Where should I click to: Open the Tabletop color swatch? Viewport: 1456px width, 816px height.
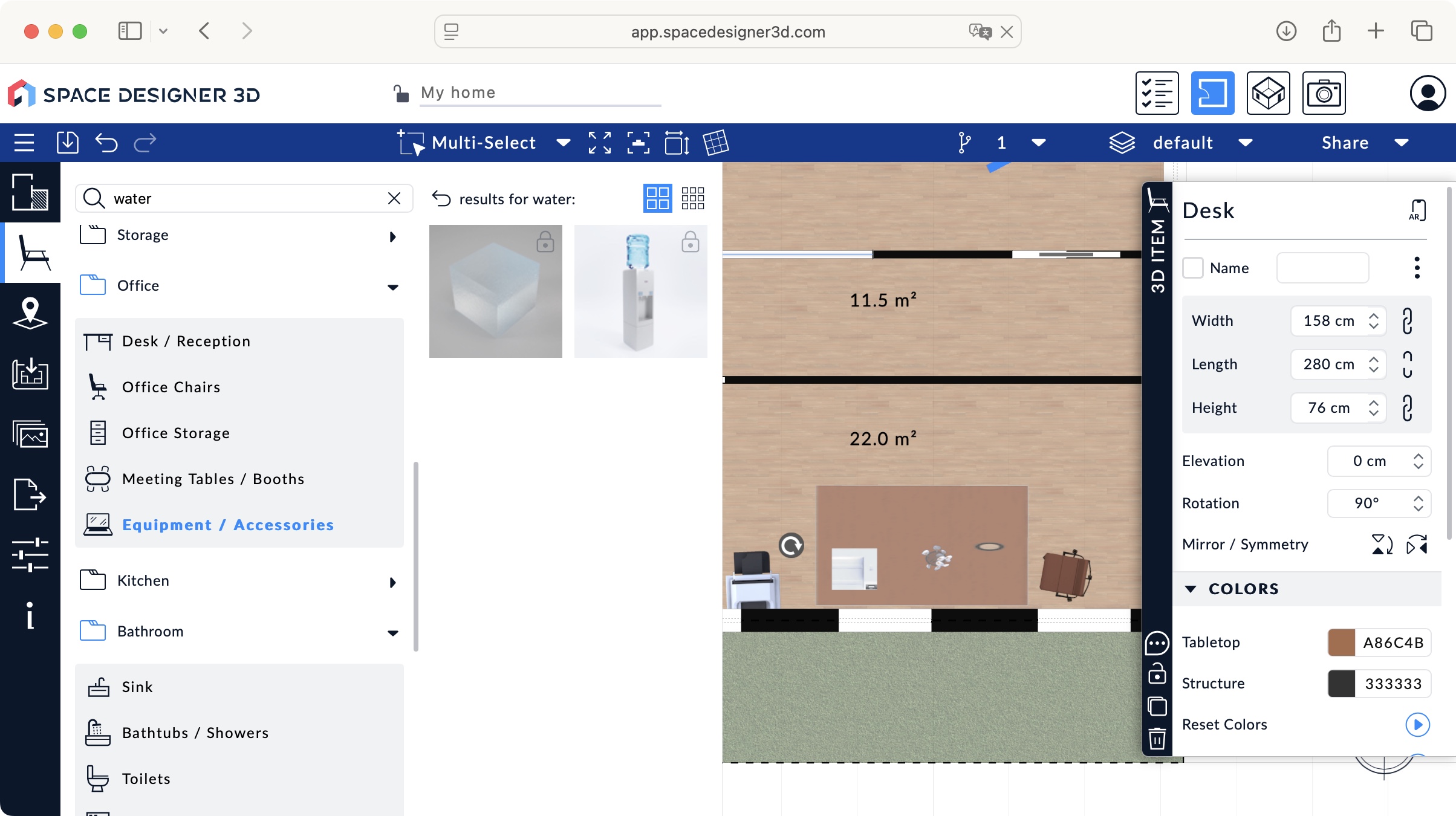coord(1341,643)
